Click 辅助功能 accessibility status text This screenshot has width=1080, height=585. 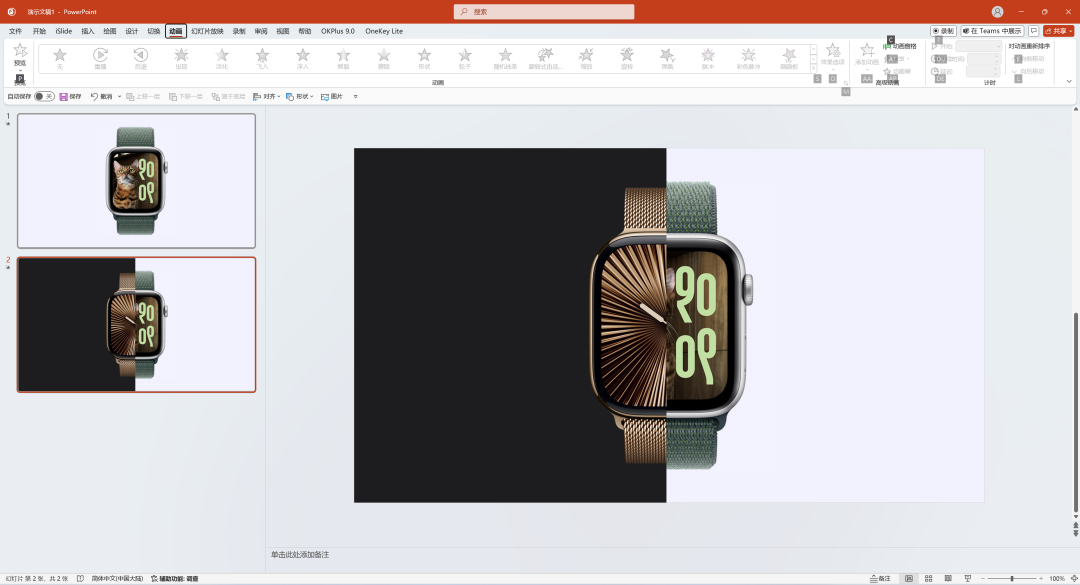point(175,579)
